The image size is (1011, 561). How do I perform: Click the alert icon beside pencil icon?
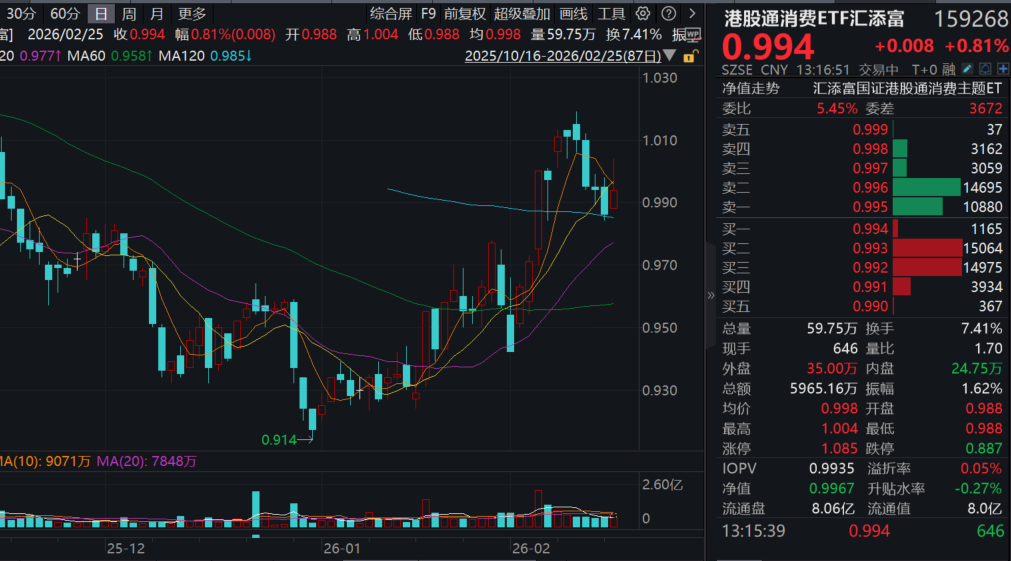coord(986,70)
